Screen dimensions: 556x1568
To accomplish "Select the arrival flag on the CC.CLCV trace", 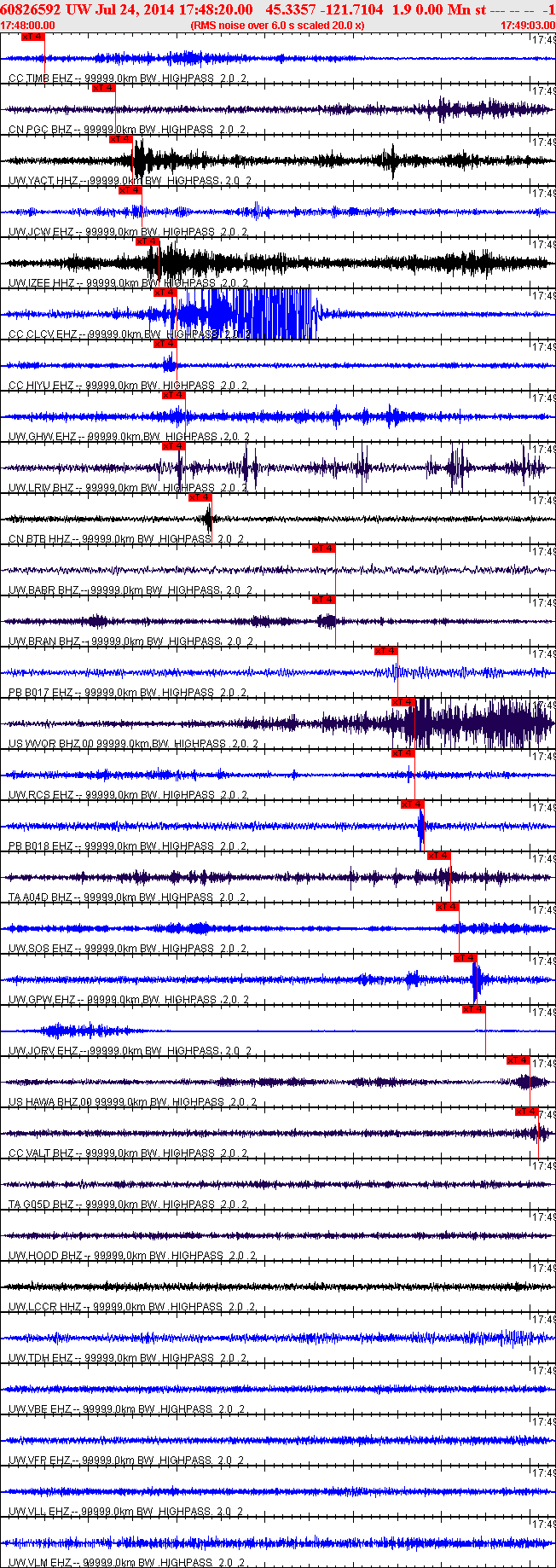I will [165, 293].
